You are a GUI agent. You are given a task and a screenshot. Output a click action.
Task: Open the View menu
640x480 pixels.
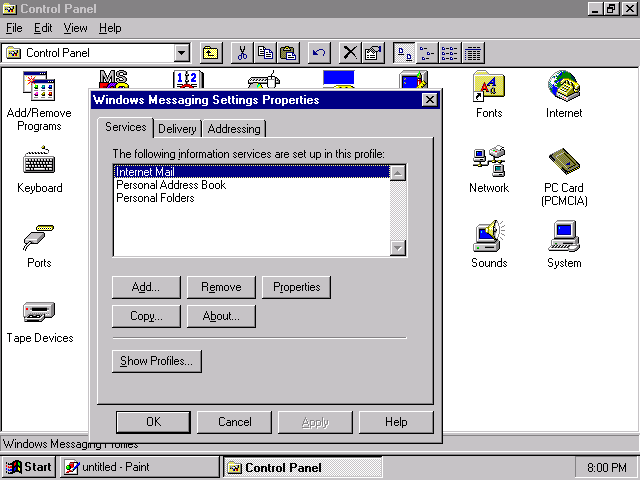(x=75, y=28)
